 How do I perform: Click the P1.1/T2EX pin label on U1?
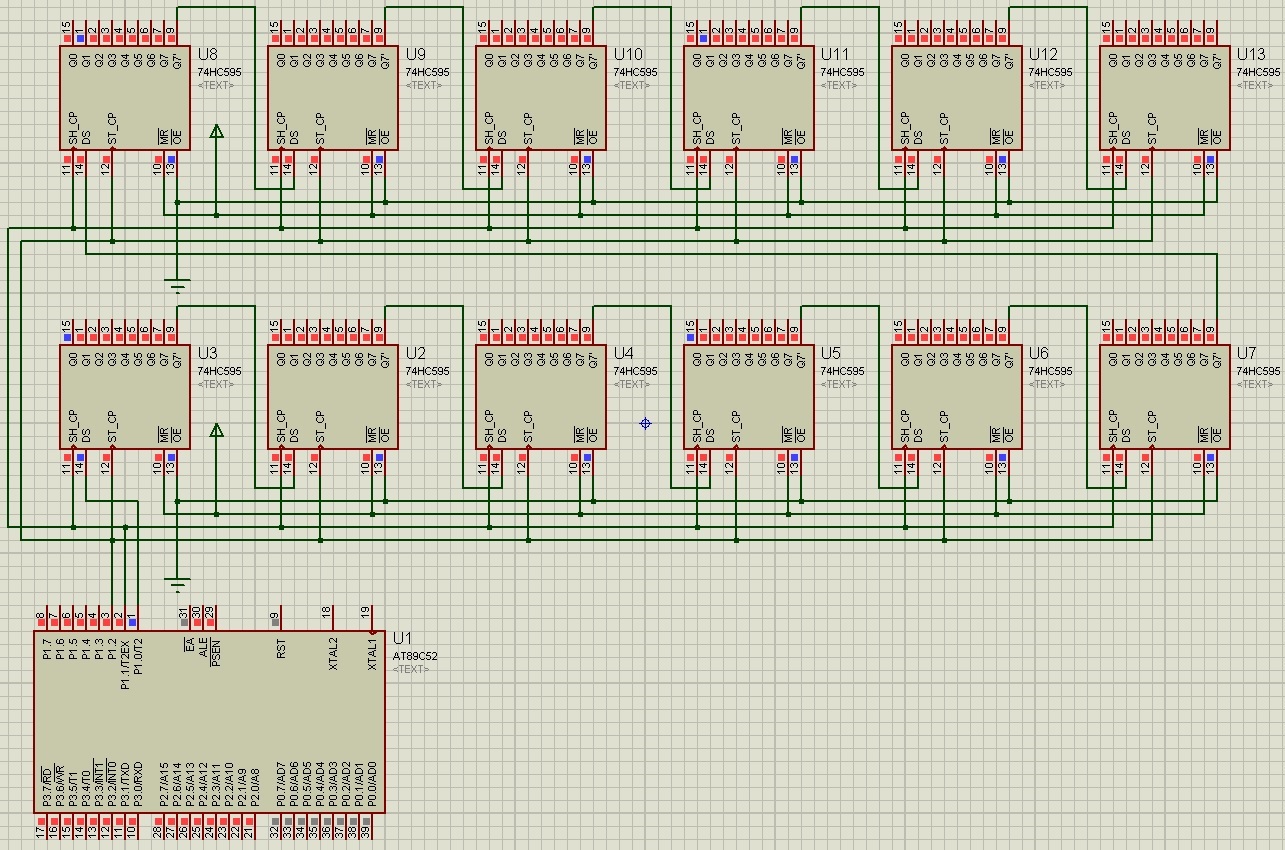125,664
